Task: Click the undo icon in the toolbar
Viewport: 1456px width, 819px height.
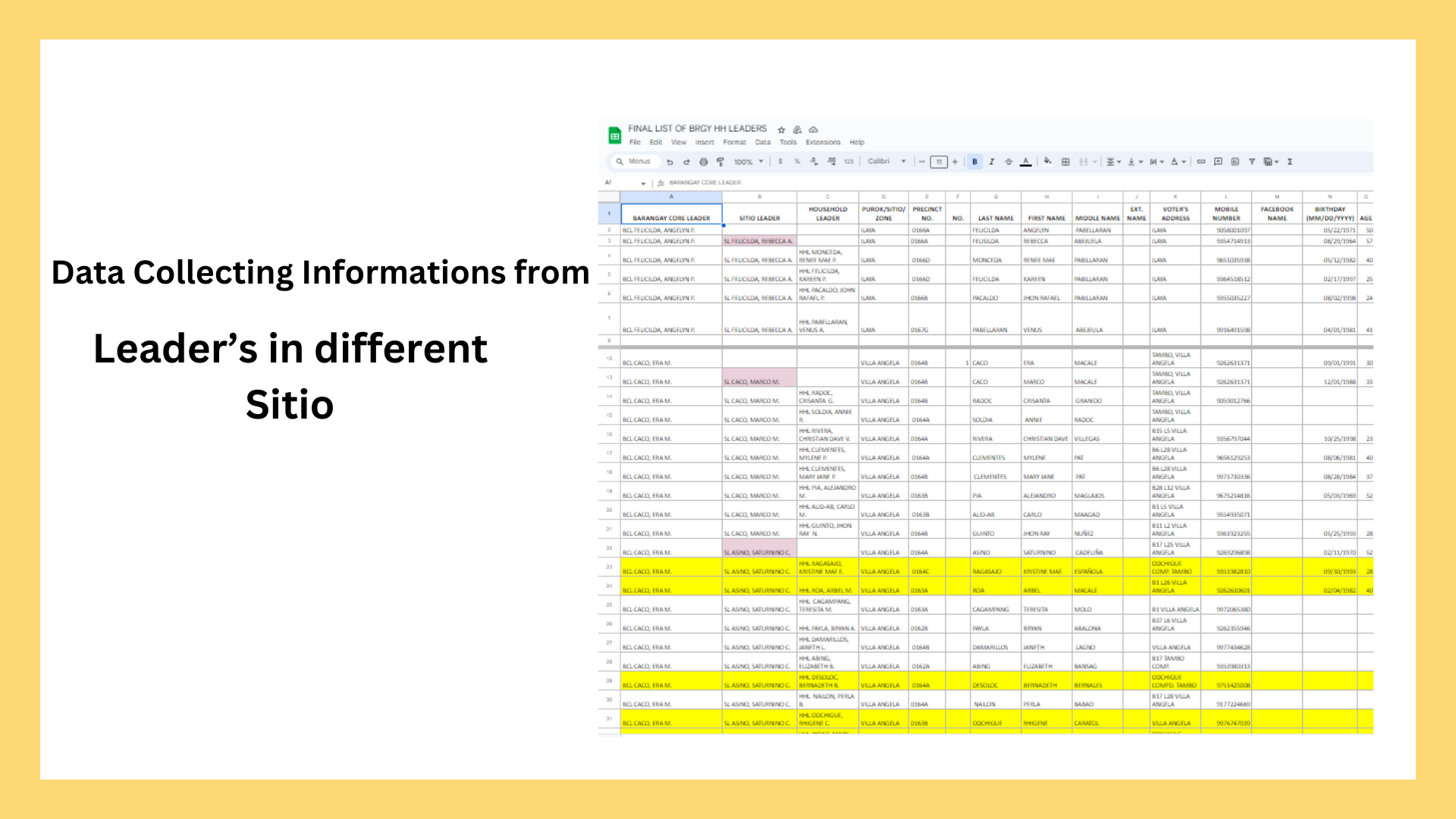Action: point(670,162)
